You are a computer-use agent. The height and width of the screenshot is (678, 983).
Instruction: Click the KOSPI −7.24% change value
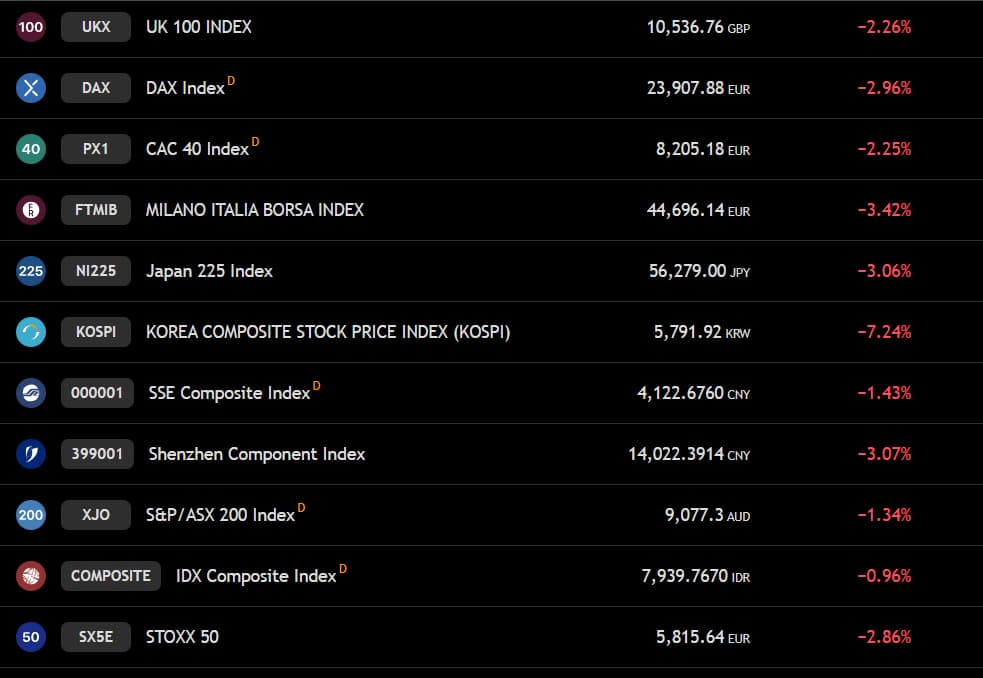(884, 332)
